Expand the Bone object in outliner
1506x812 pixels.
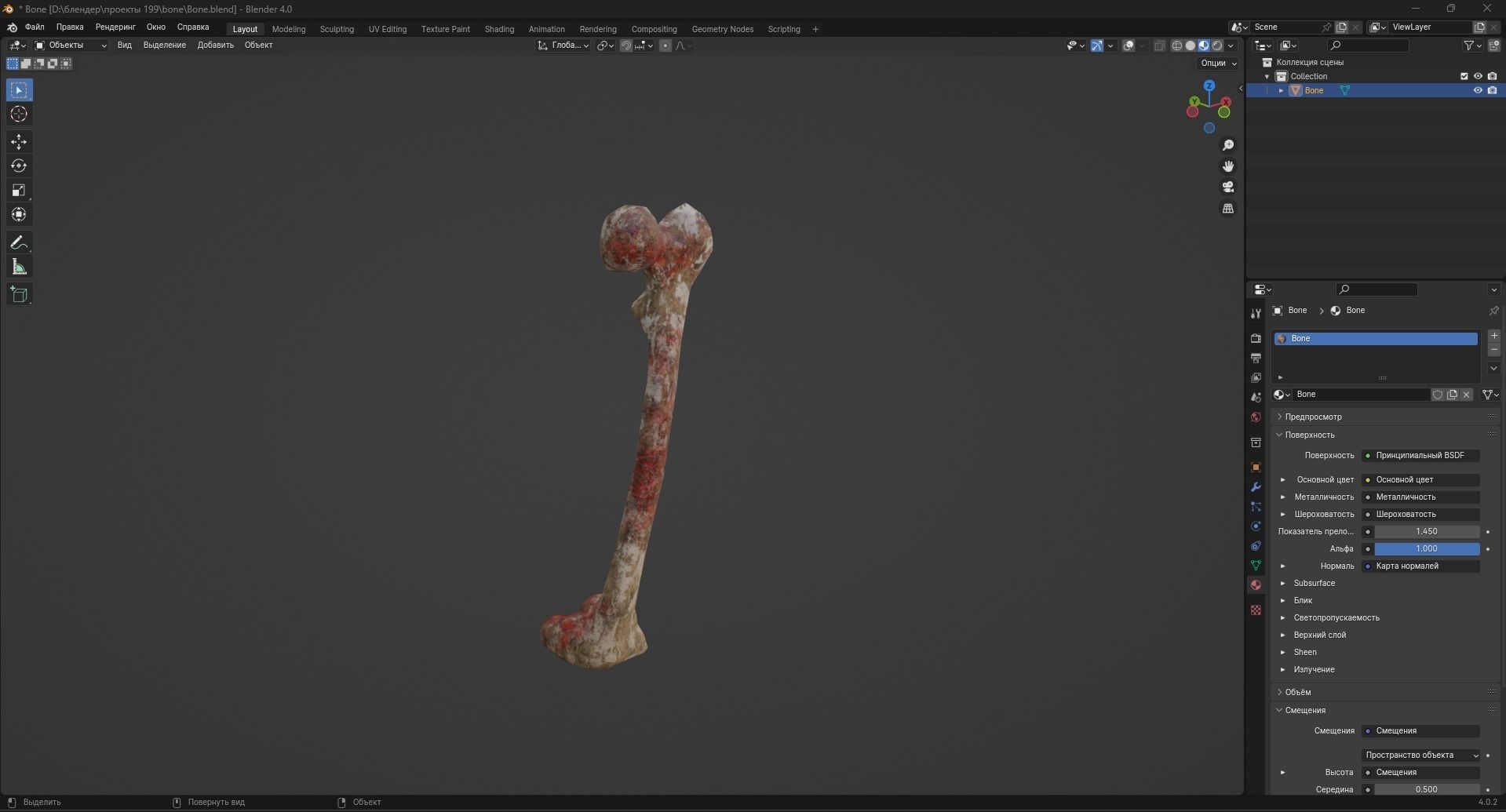pyautogui.click(x=1282, y=90)
